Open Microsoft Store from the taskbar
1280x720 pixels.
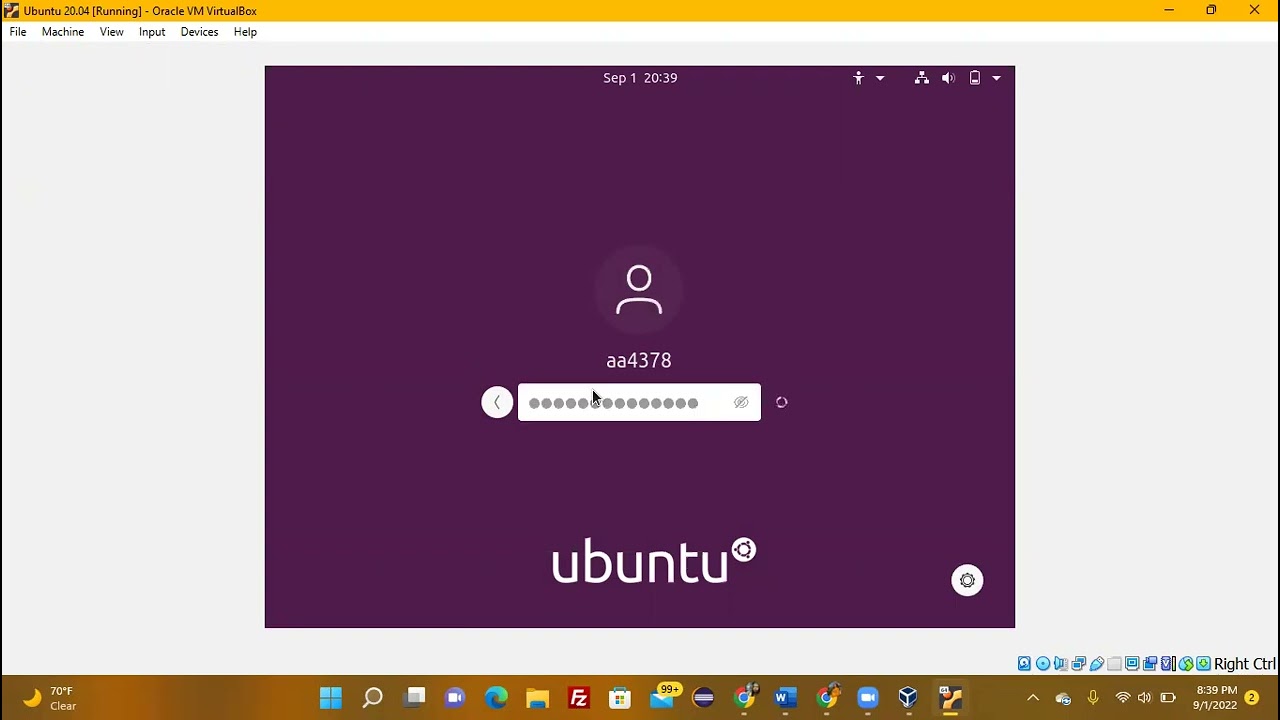(620, 697)
